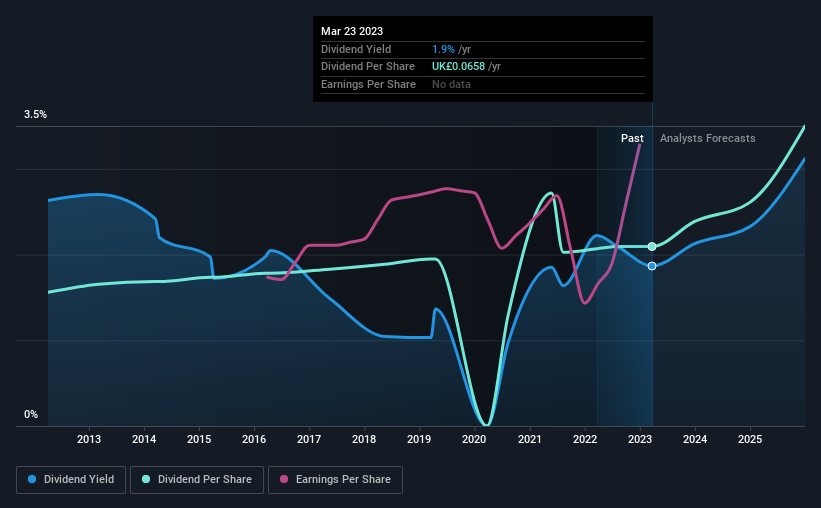
Task: Click the 2016 x-axis label
Action: pos(254,439)
